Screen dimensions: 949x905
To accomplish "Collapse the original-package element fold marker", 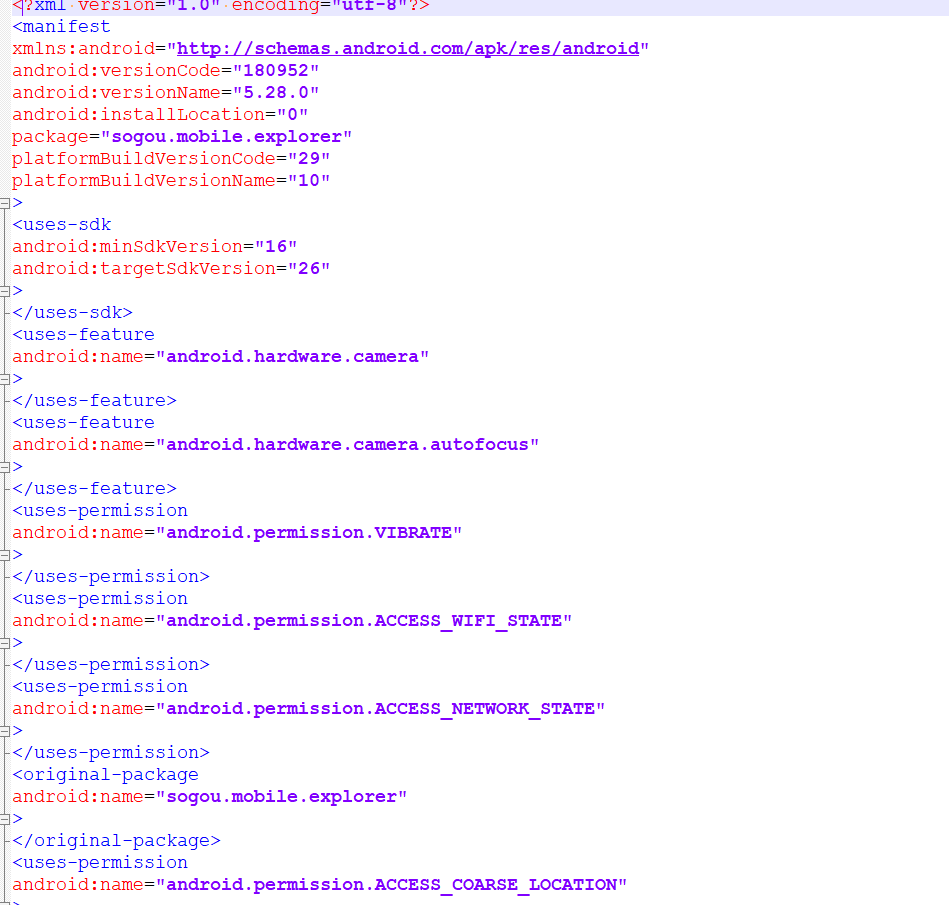I will coord(5,818).
